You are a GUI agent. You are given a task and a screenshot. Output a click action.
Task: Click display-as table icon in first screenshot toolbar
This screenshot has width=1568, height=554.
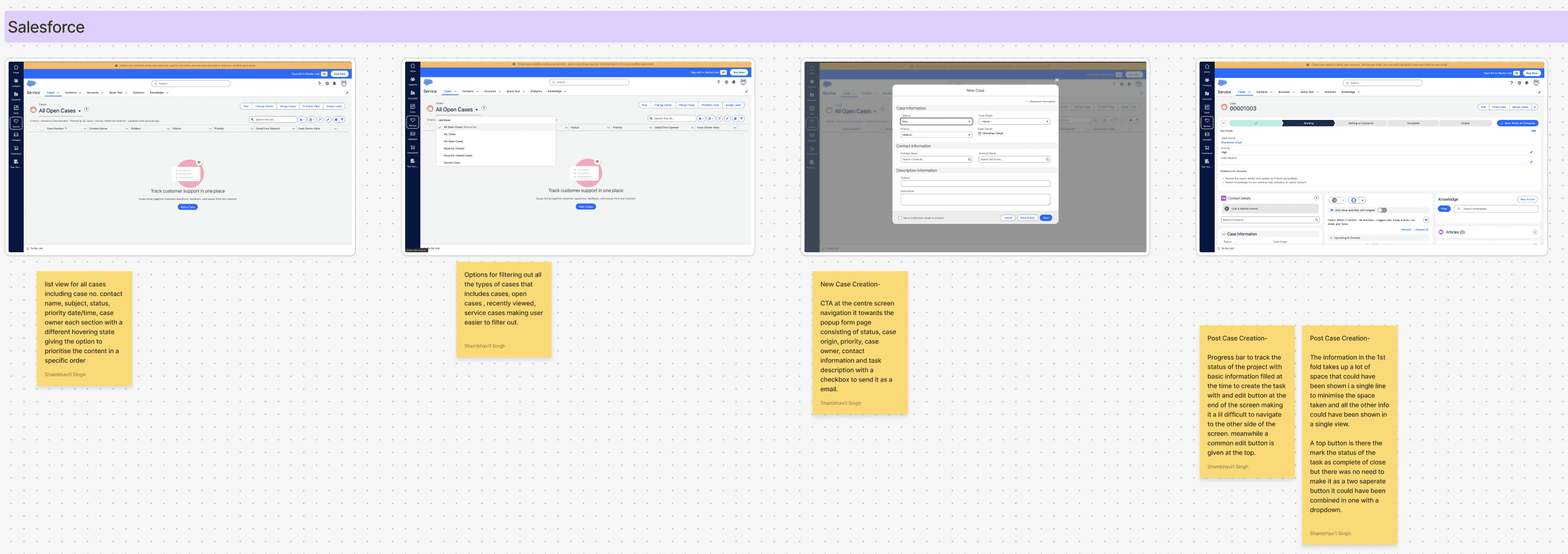(311, 120)
